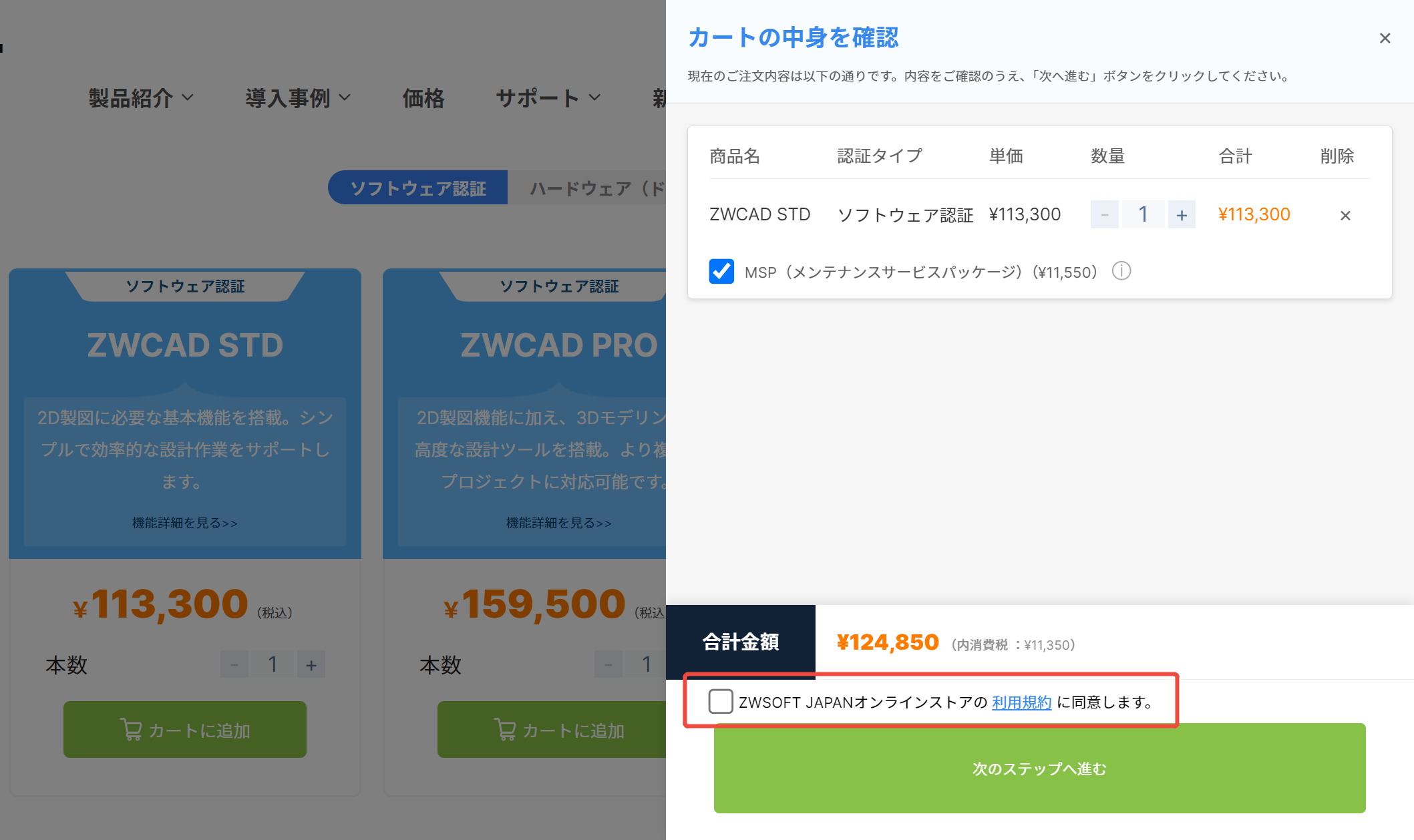Increase ZWCAD STD cart quantity
Screen dimensions: 1414x840
(x=1182, y=214)
